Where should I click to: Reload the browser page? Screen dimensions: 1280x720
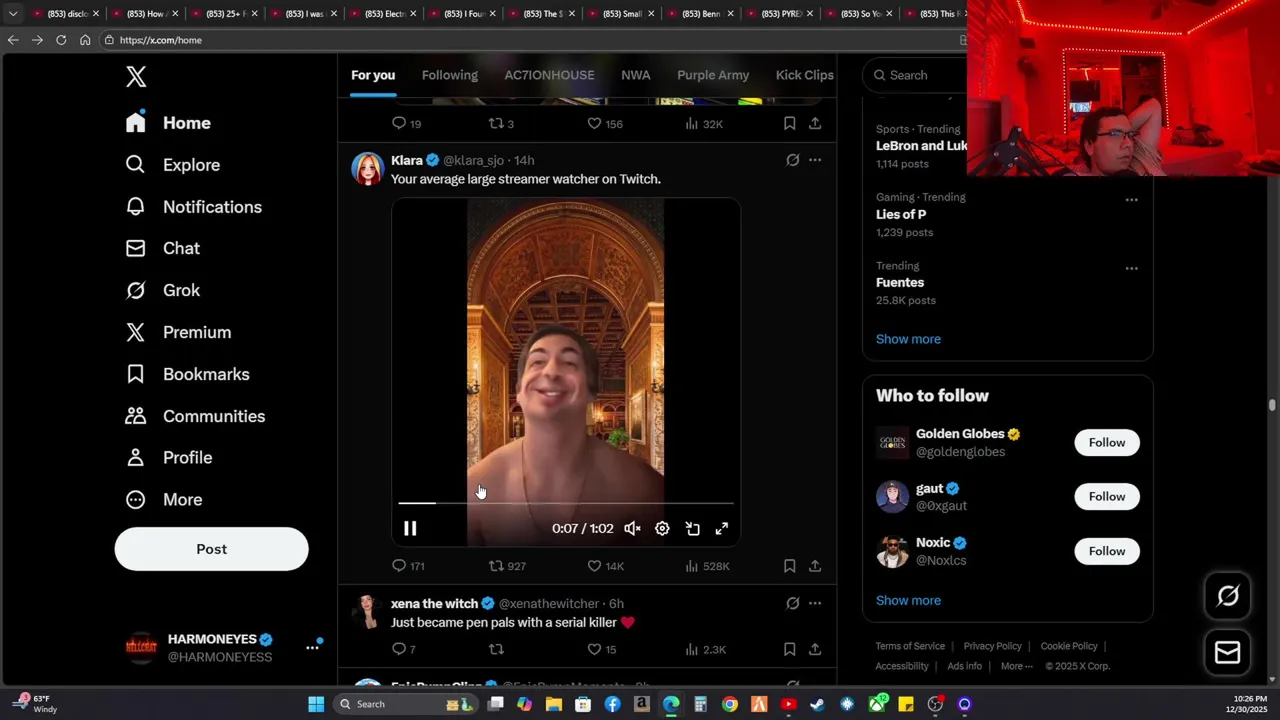61,40
